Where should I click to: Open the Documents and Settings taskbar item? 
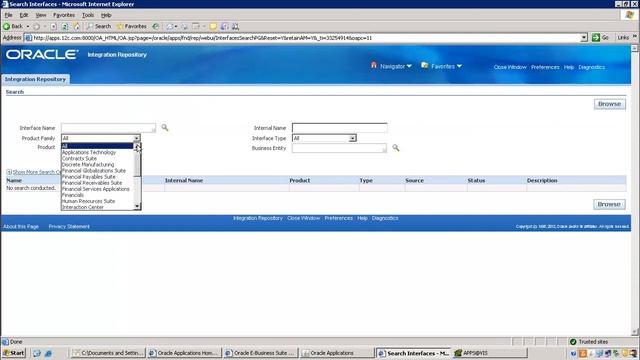(x=108, y=353)
